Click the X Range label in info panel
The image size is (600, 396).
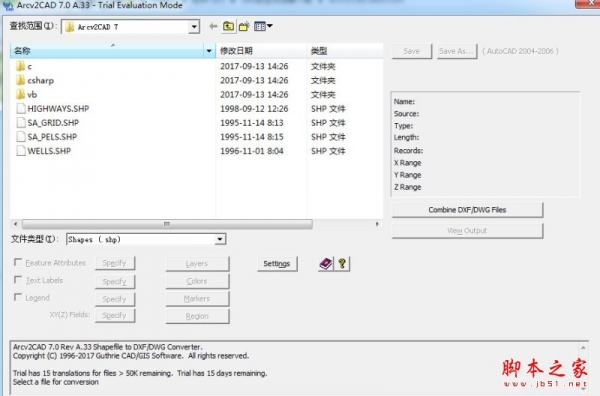(x=408, y=163)
